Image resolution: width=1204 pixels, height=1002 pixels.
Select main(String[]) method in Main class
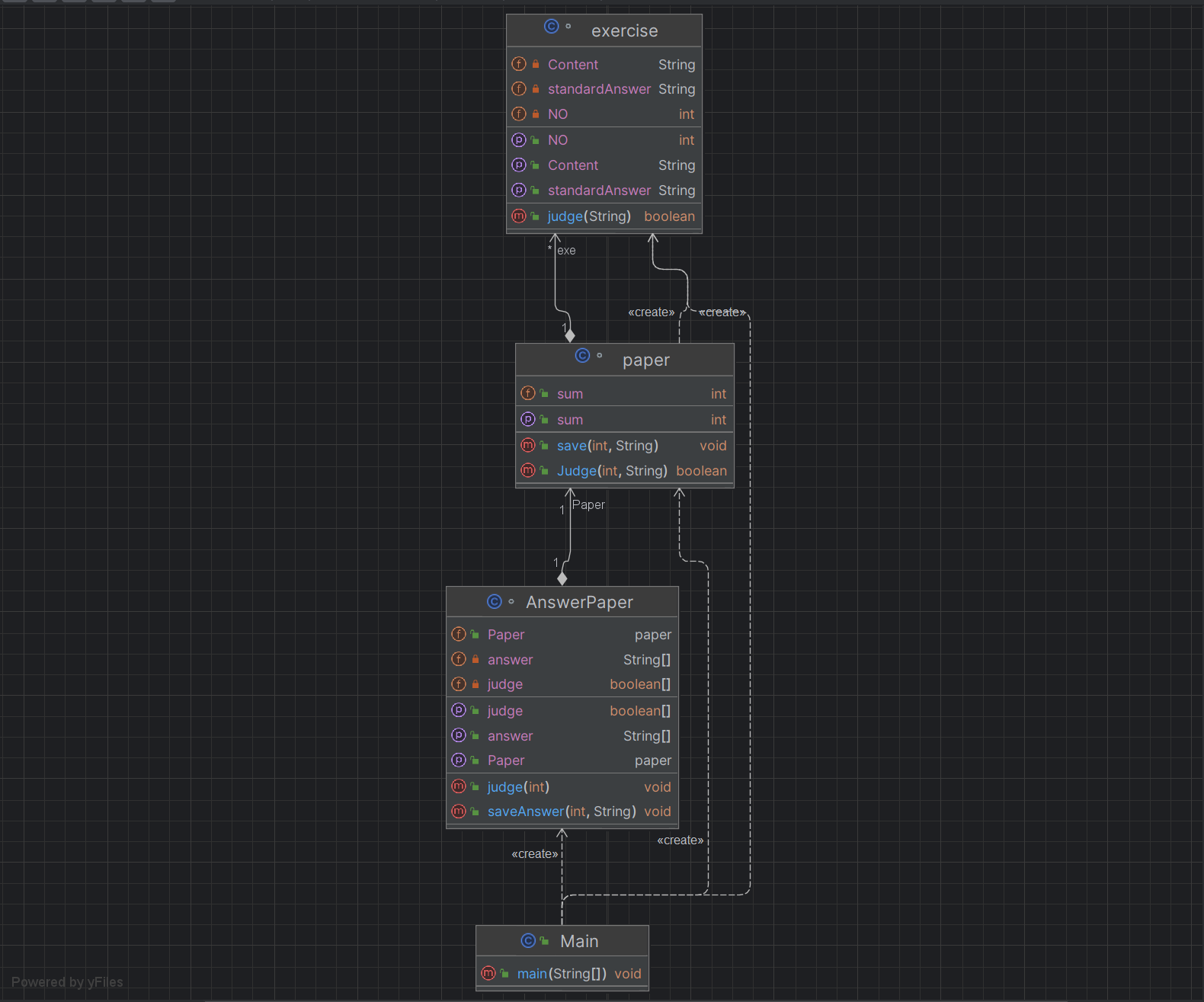coord(562,974)
